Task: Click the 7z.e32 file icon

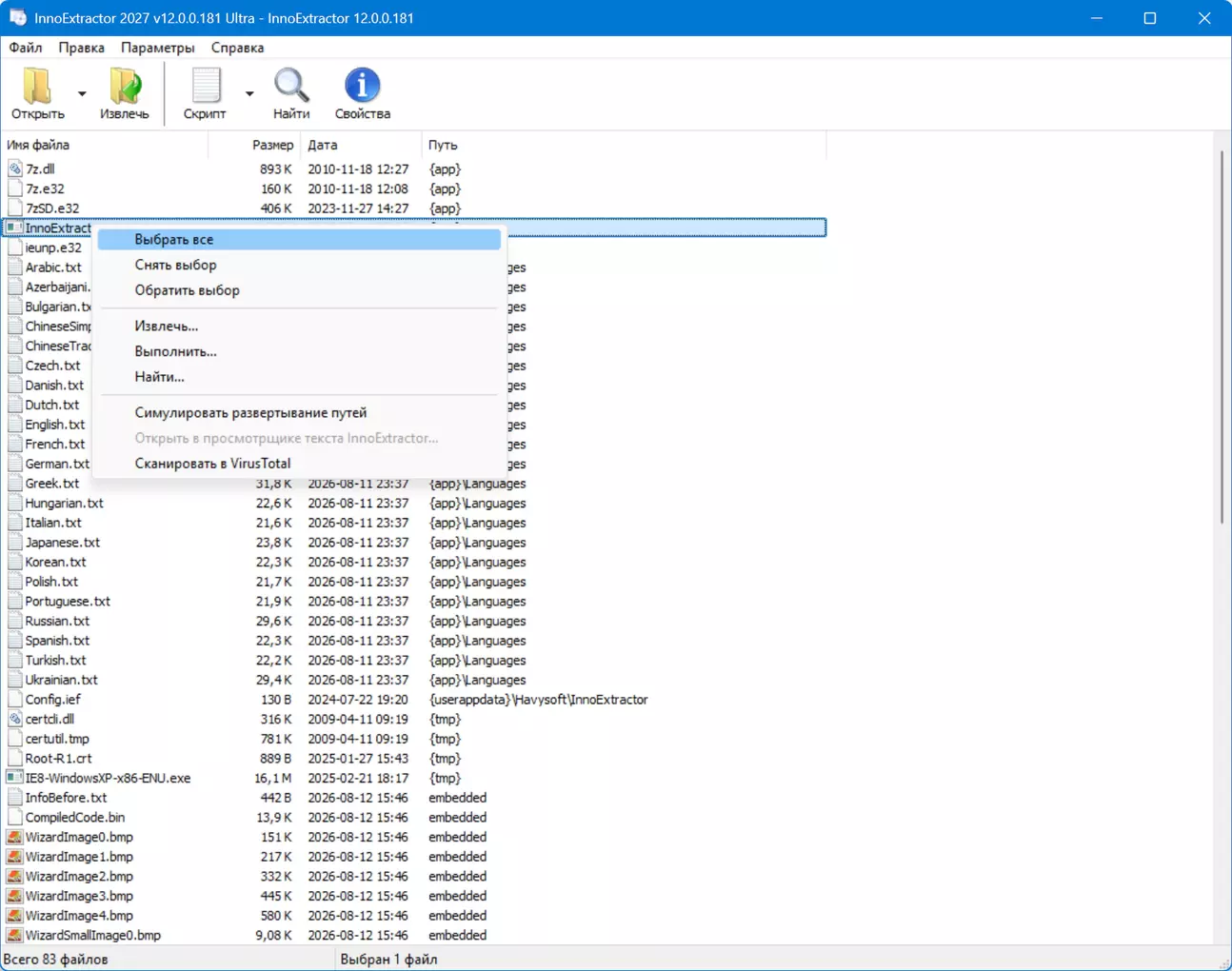Action: (x=14, y=188)
